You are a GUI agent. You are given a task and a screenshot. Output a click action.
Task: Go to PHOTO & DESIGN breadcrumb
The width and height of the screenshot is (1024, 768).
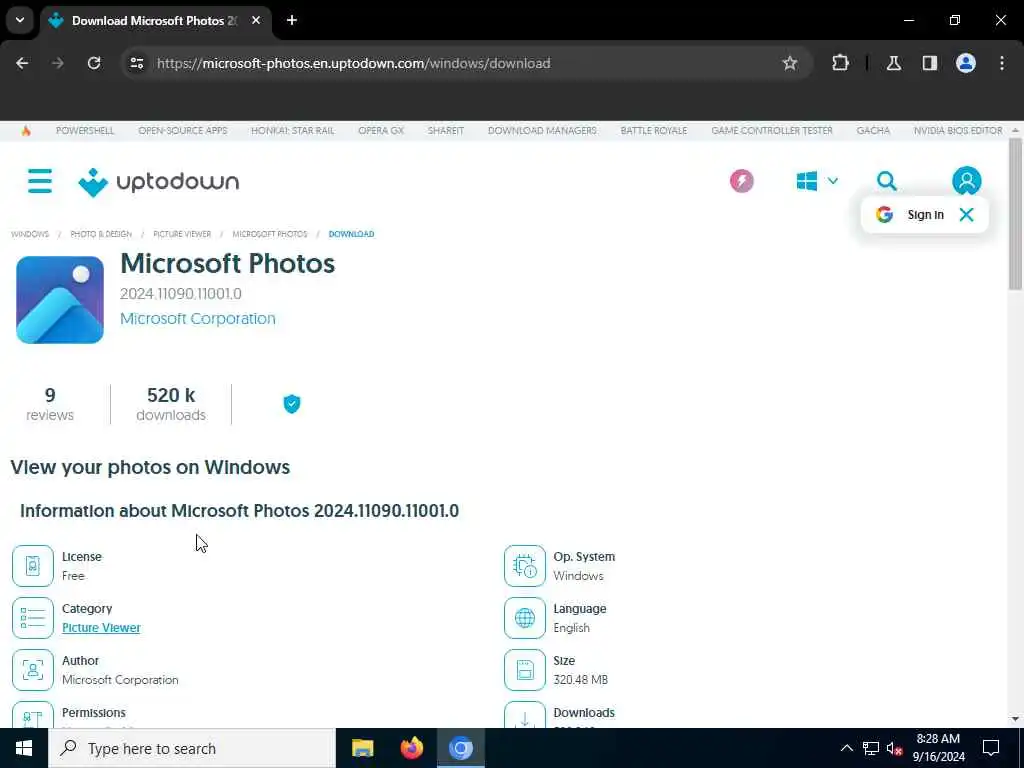(101, 234)
